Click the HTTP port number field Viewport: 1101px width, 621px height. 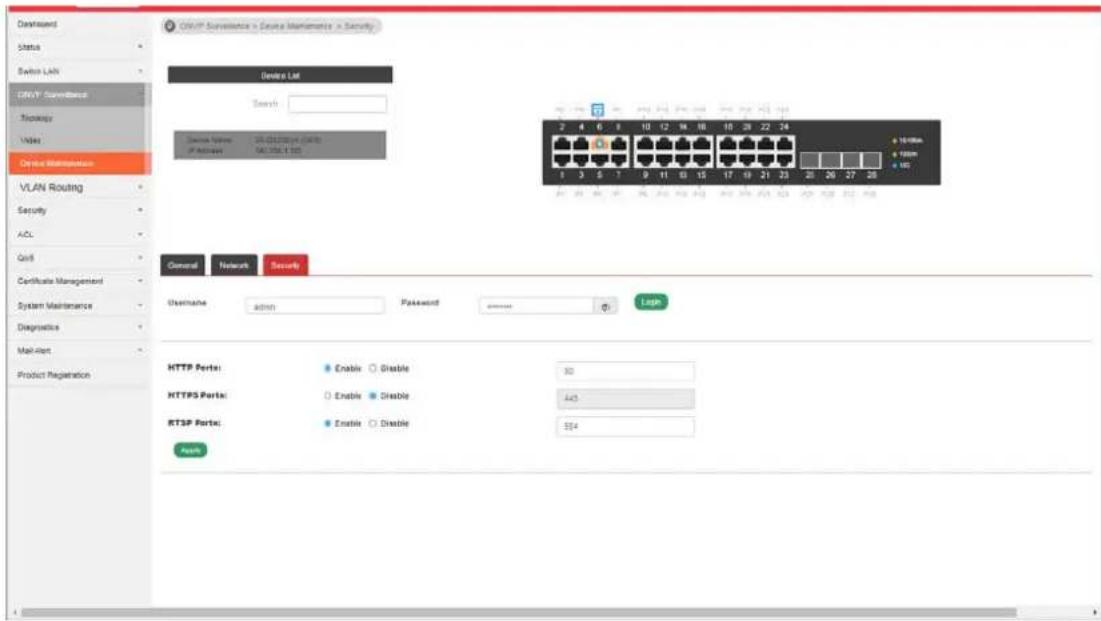(x=625, y=371)
